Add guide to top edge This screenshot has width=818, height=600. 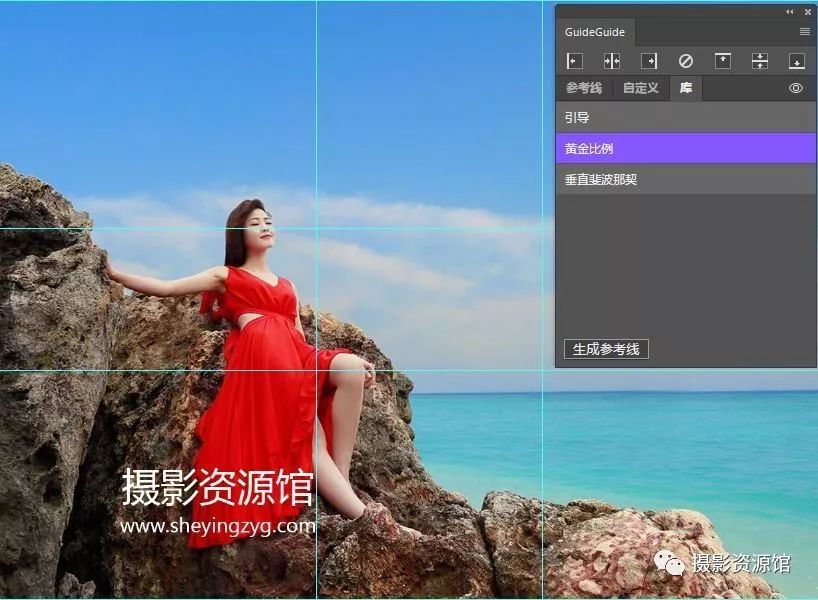(x=723, y=61)
